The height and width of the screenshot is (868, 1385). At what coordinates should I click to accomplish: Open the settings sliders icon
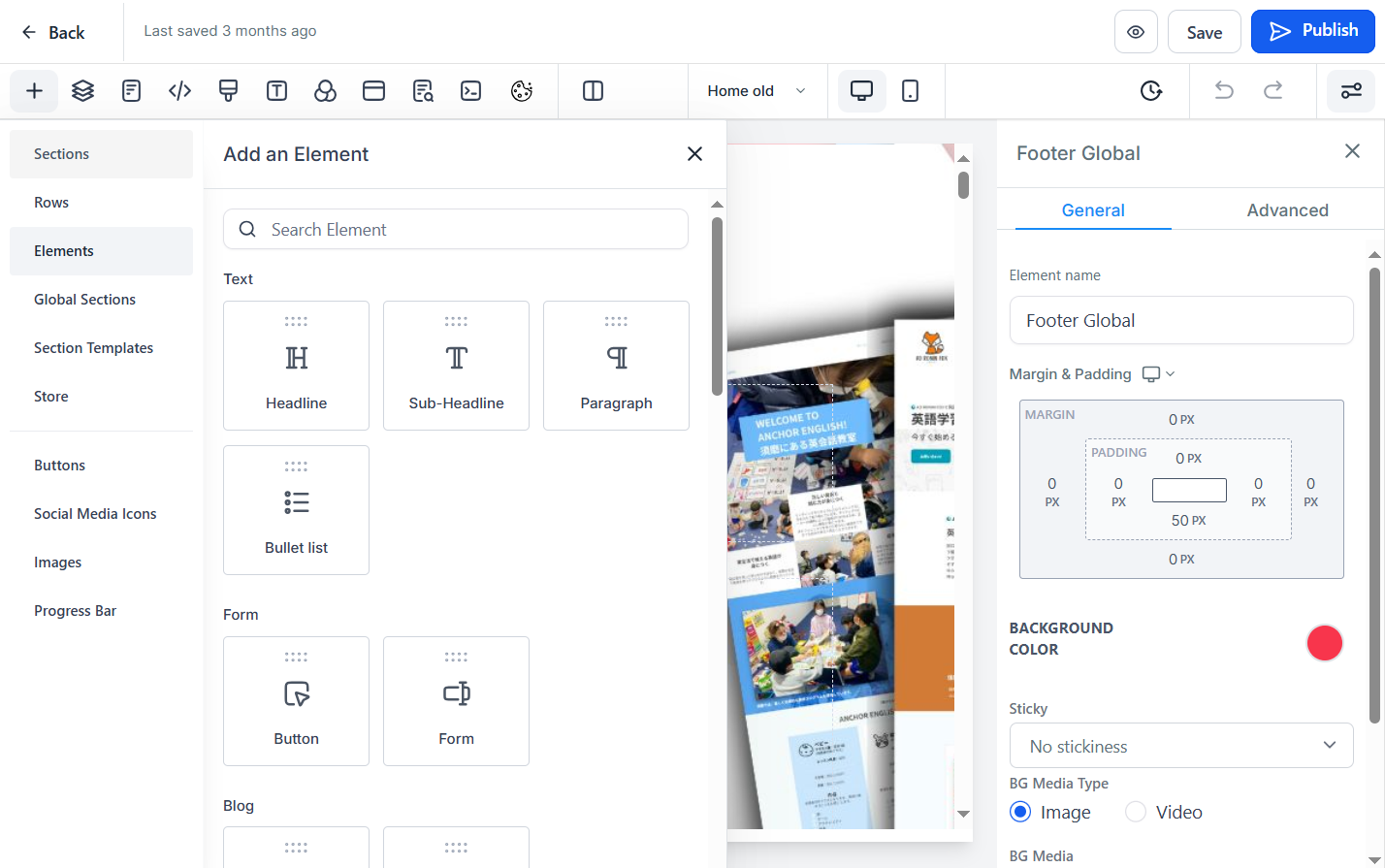point(1351,91)
